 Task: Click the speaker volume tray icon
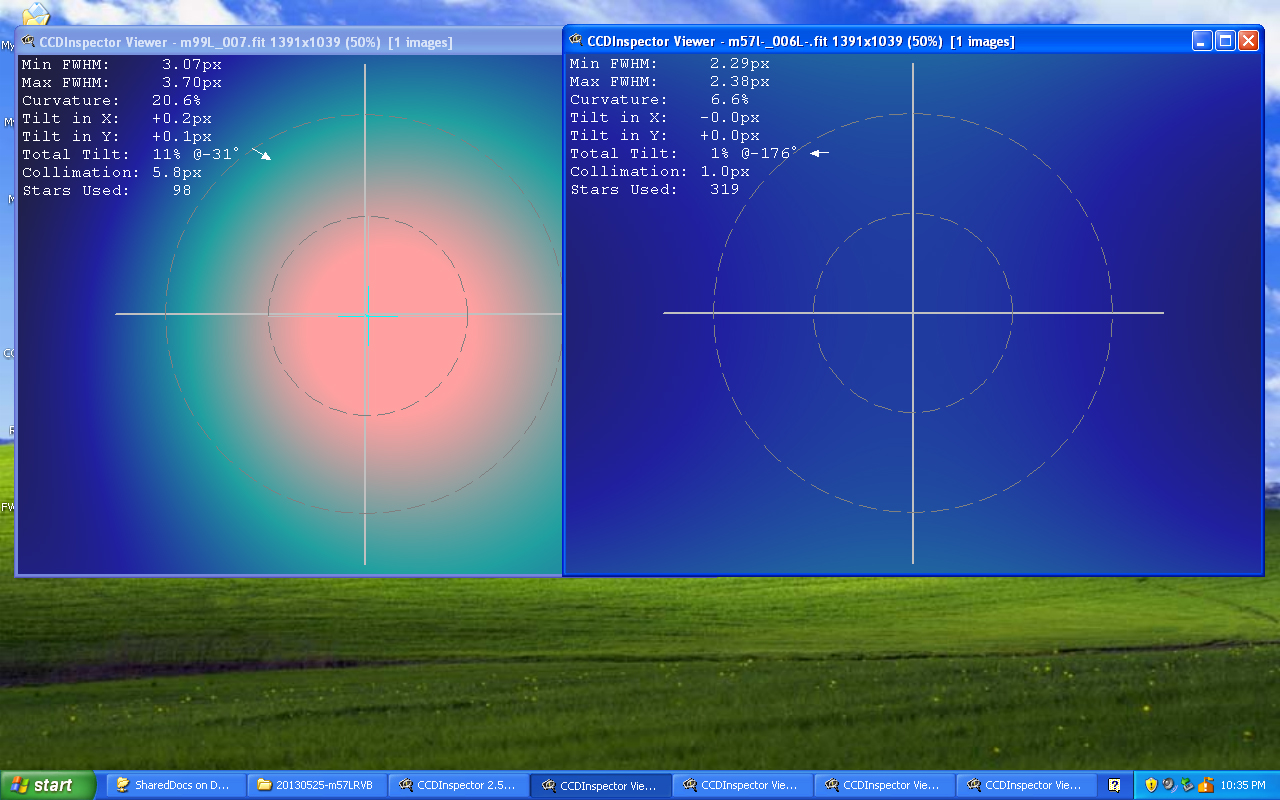pos(1168,785)
